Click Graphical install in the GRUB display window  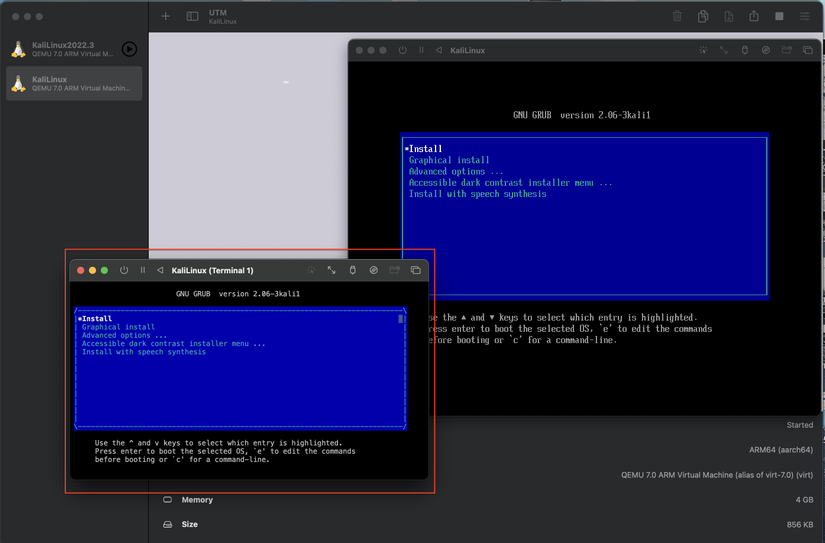click(x=449, y=160)
